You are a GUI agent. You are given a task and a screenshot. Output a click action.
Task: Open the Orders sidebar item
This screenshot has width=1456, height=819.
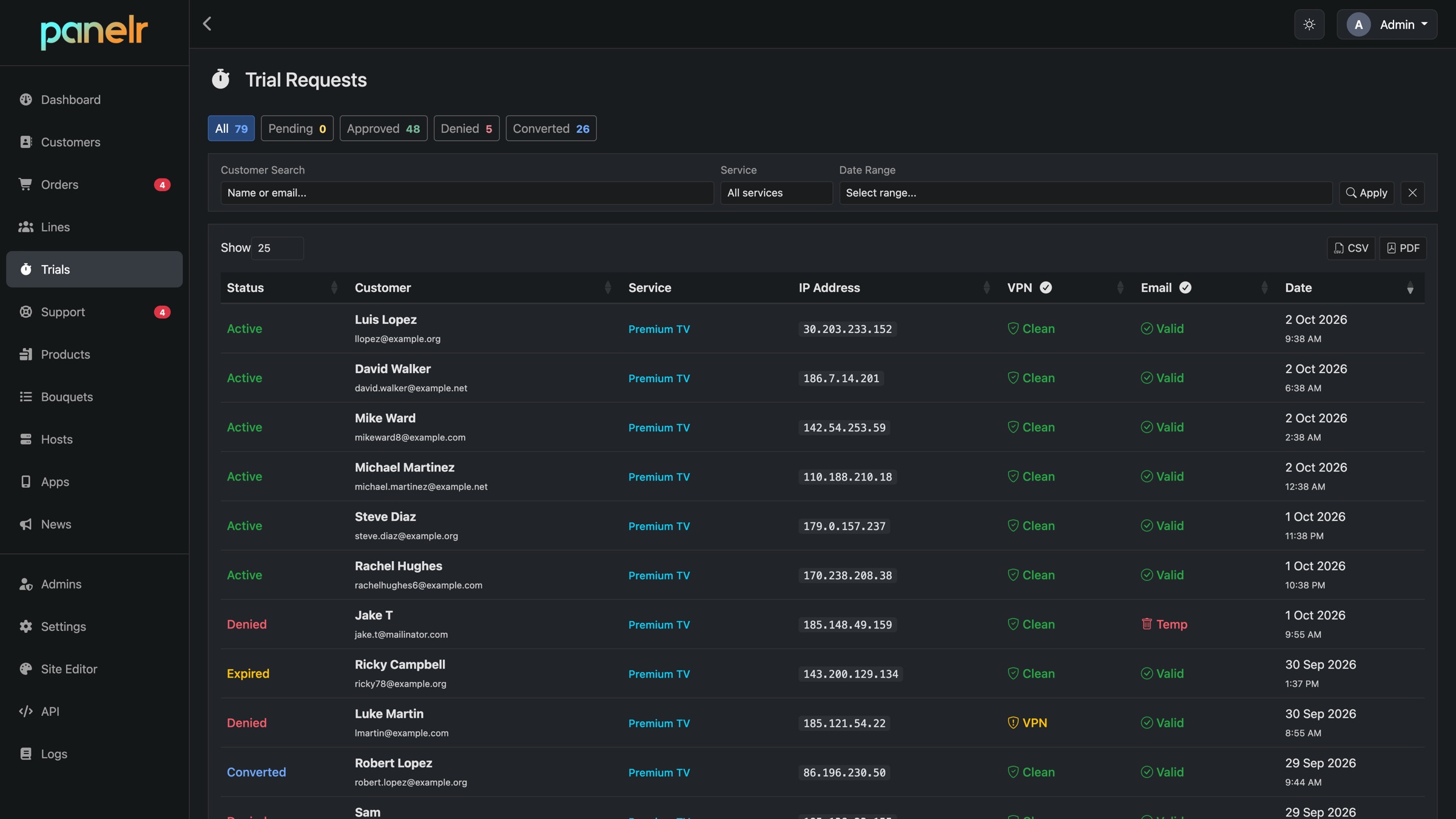pos(94,184)
